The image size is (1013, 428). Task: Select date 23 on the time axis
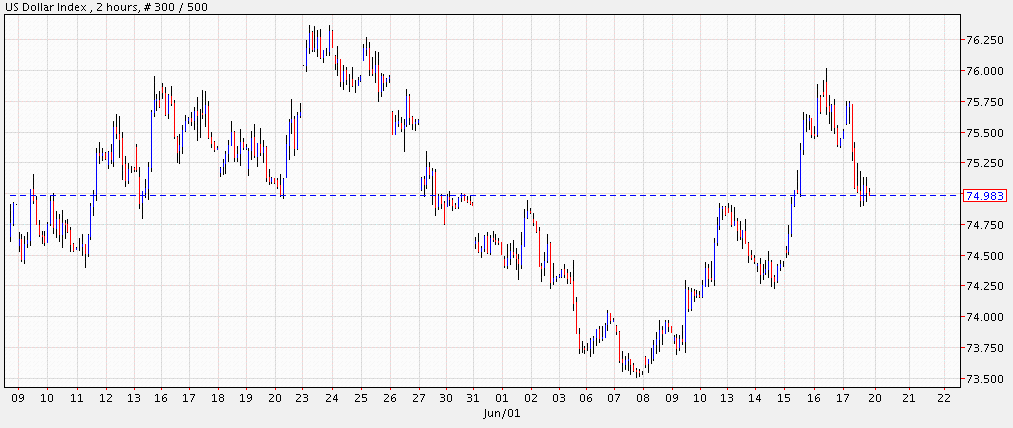pos(303,398)
